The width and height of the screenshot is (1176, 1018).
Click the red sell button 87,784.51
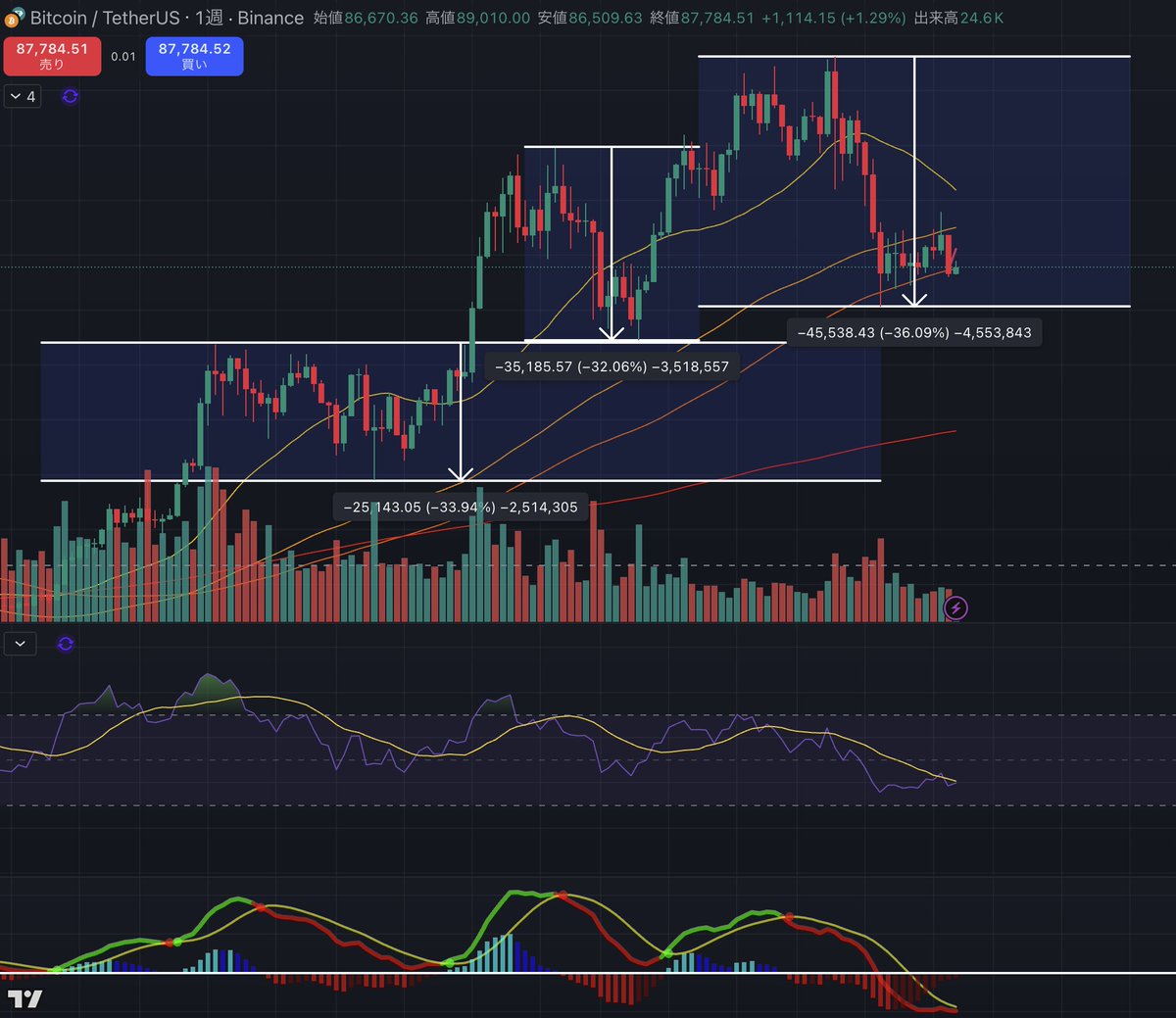pos(52,56)
